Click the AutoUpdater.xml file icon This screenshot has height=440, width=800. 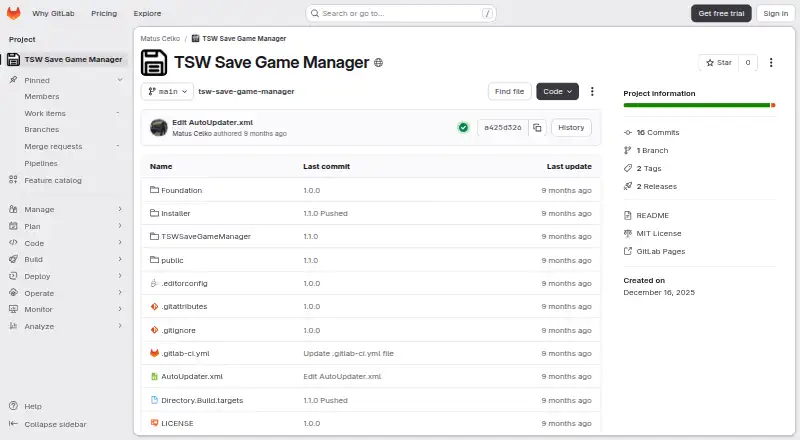pyautogui.click(x=154, y=376)
